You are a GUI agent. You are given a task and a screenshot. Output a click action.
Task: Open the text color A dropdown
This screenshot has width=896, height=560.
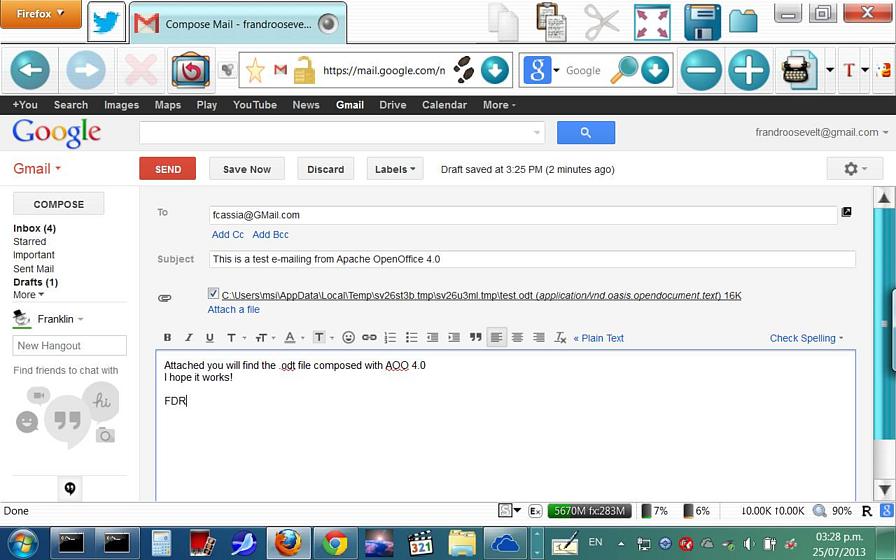tap(294, 338)
